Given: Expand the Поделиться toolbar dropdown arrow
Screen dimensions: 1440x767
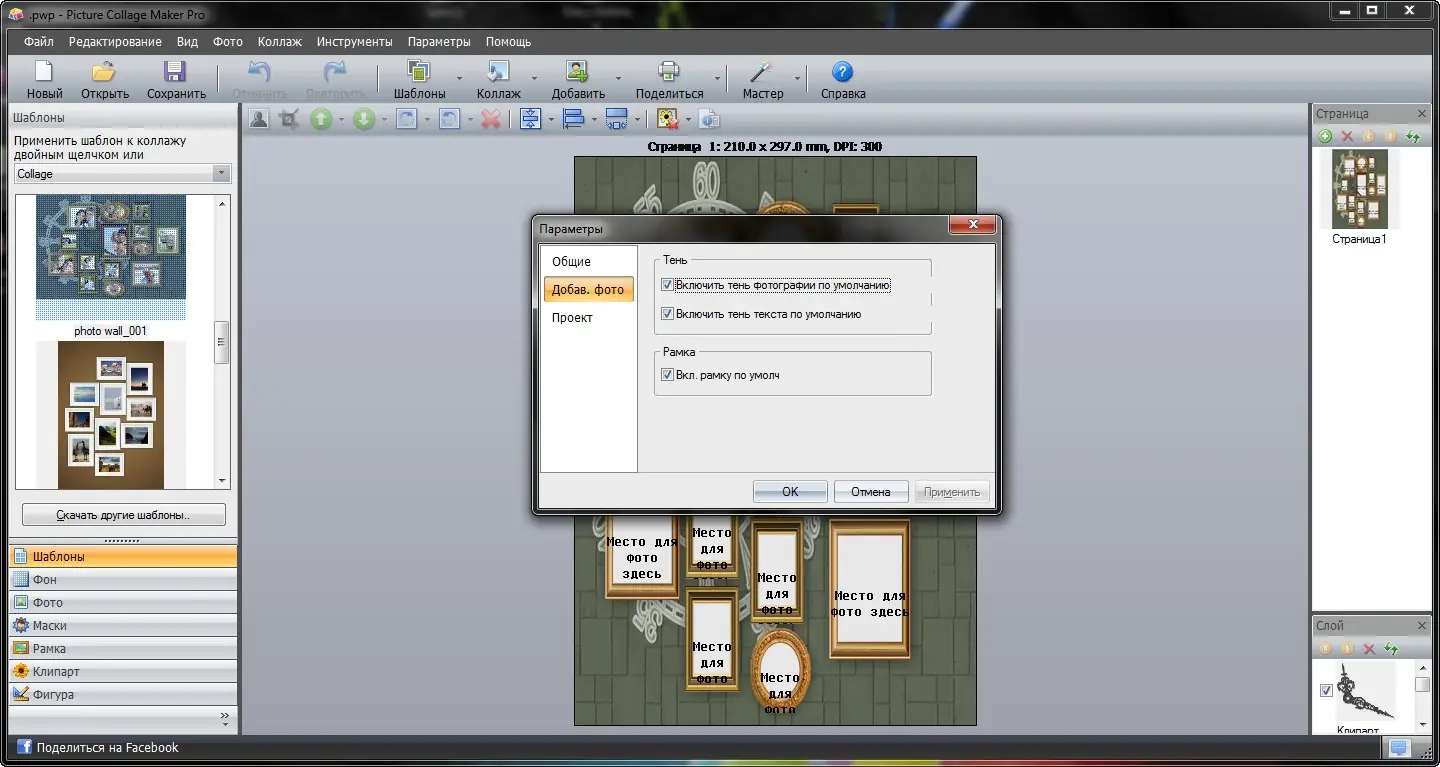Looking at the screenshot, I should (717, 78).
